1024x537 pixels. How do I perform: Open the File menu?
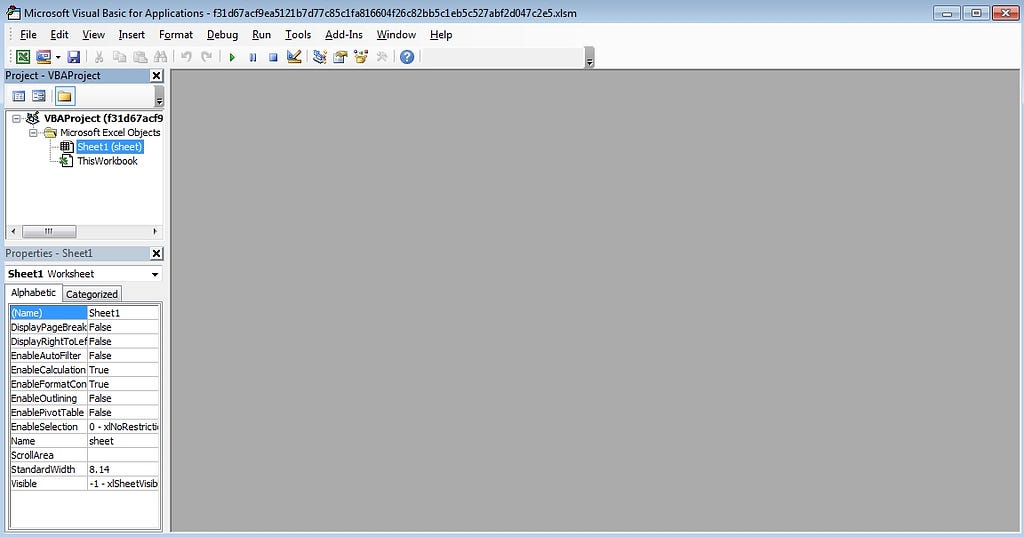click(28, 35)
